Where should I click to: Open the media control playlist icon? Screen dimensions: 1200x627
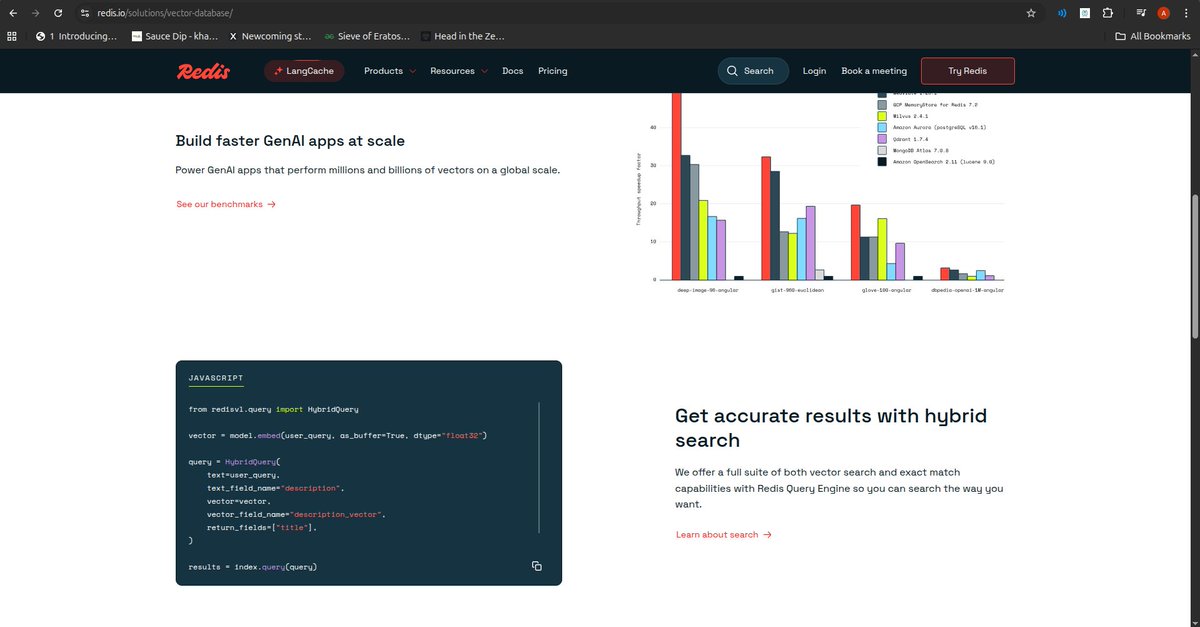pos(1141,13)
